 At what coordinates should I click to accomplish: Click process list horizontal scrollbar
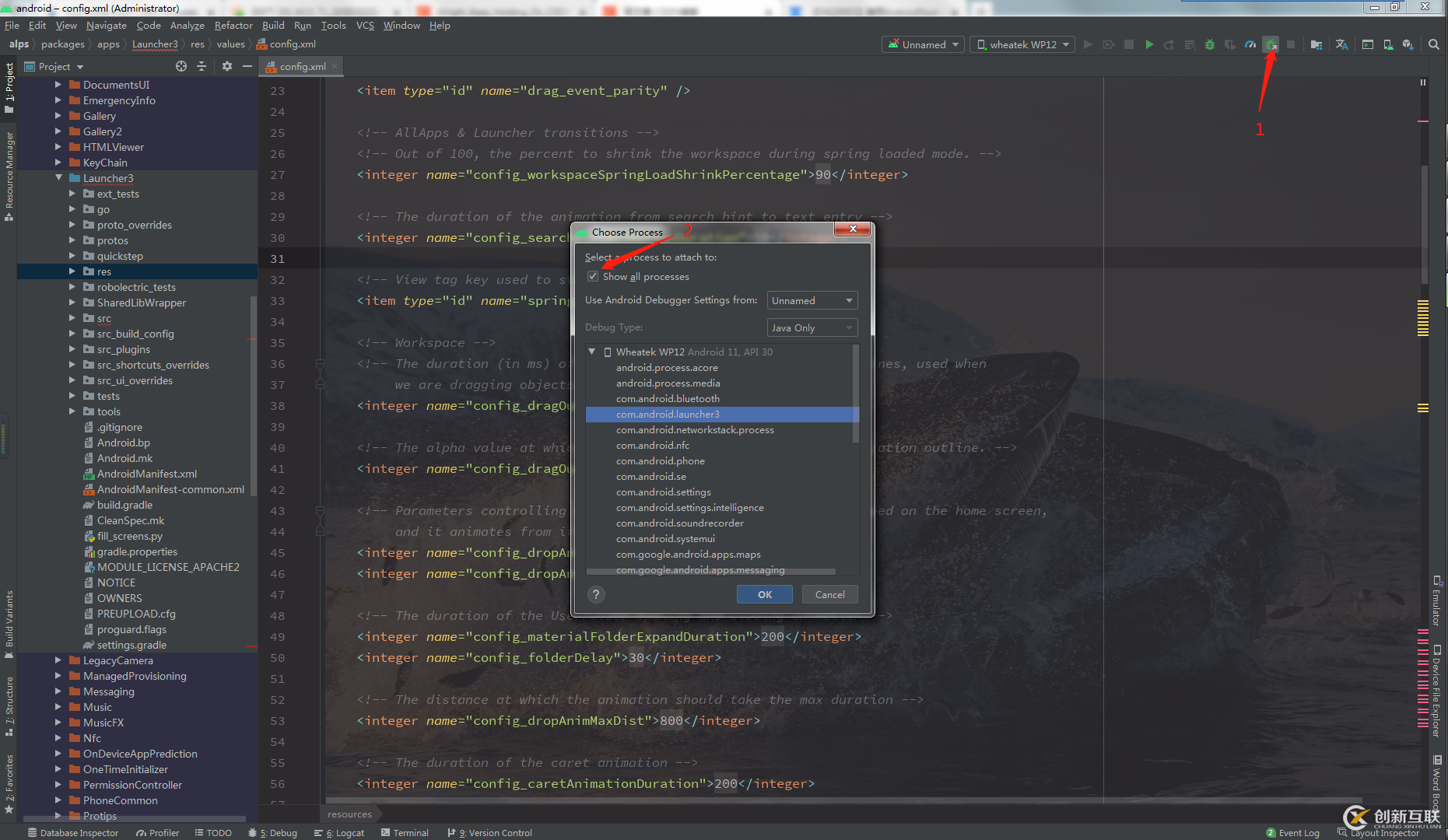pos(711,572)
